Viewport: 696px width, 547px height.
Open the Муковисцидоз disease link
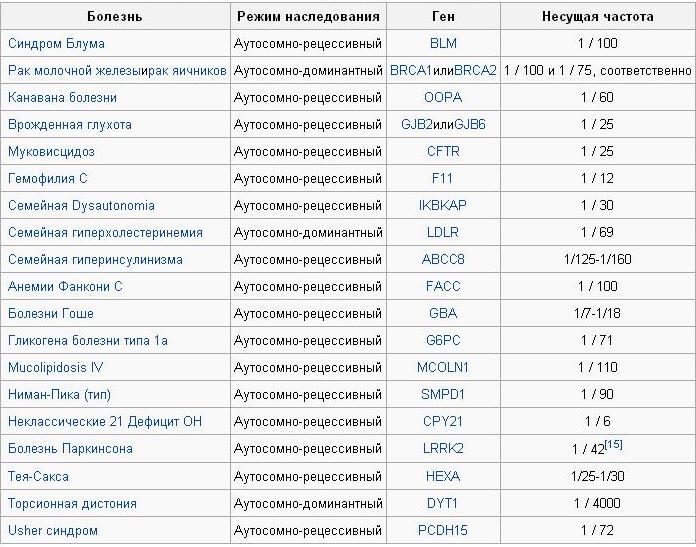[x=51, y=152]
